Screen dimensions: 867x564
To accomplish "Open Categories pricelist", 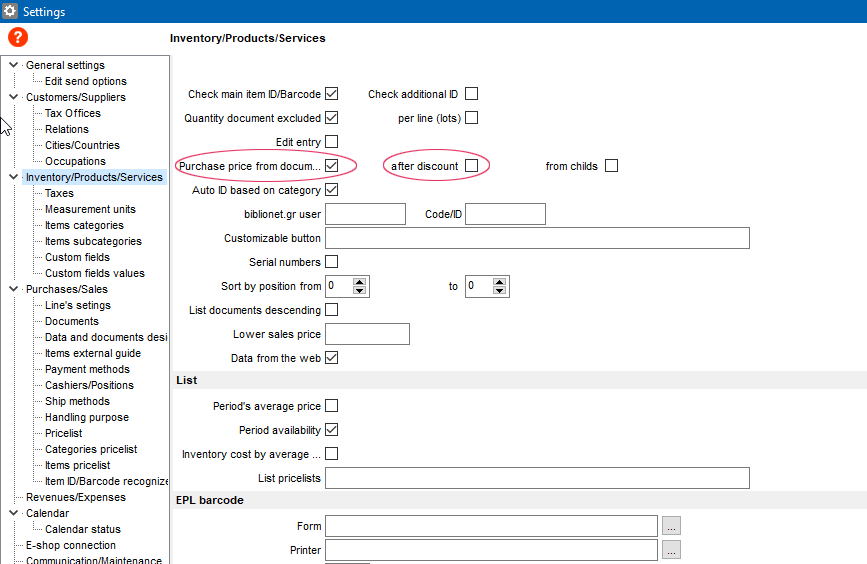I will [91, 450].
